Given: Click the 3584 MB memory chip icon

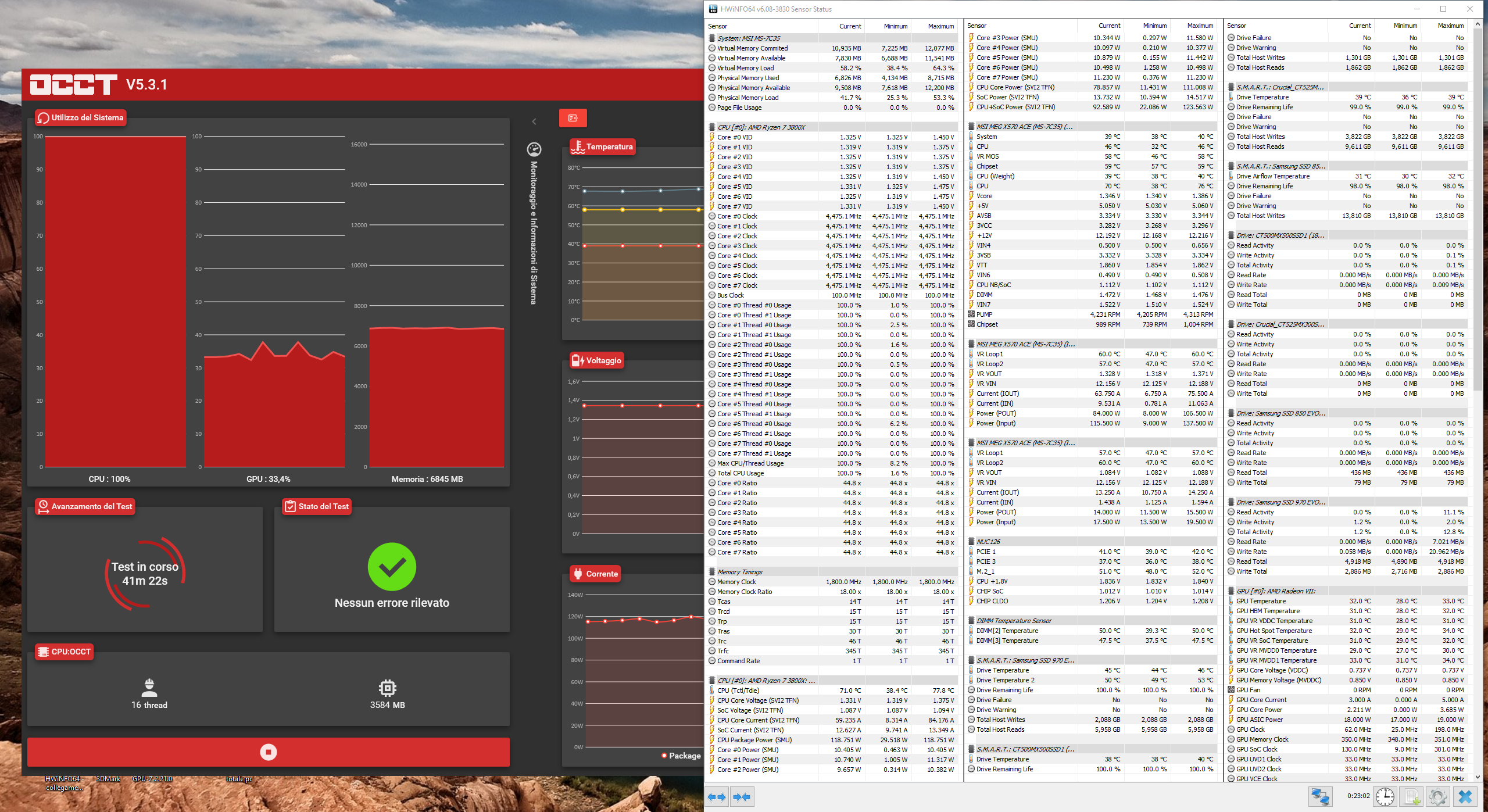Looking at the screenshot, I should (x=387, y=688).
